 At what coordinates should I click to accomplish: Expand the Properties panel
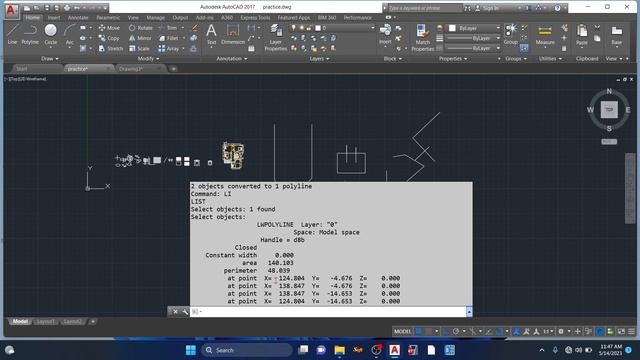[x=453, y=59]
